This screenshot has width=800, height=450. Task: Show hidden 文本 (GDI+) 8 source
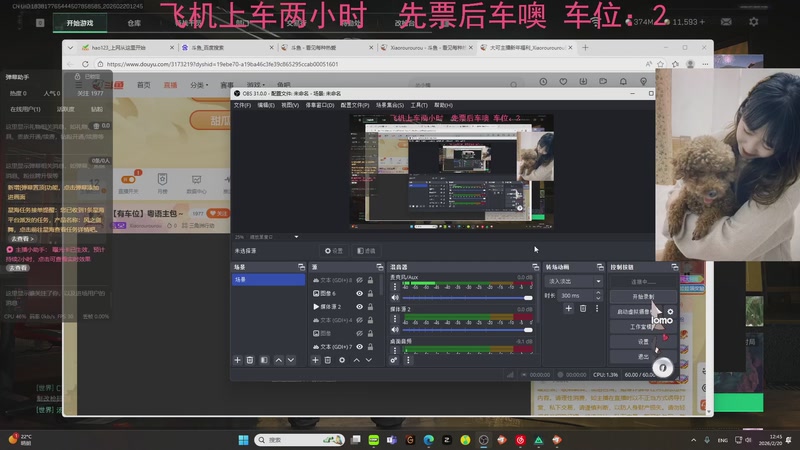[360, 280]
